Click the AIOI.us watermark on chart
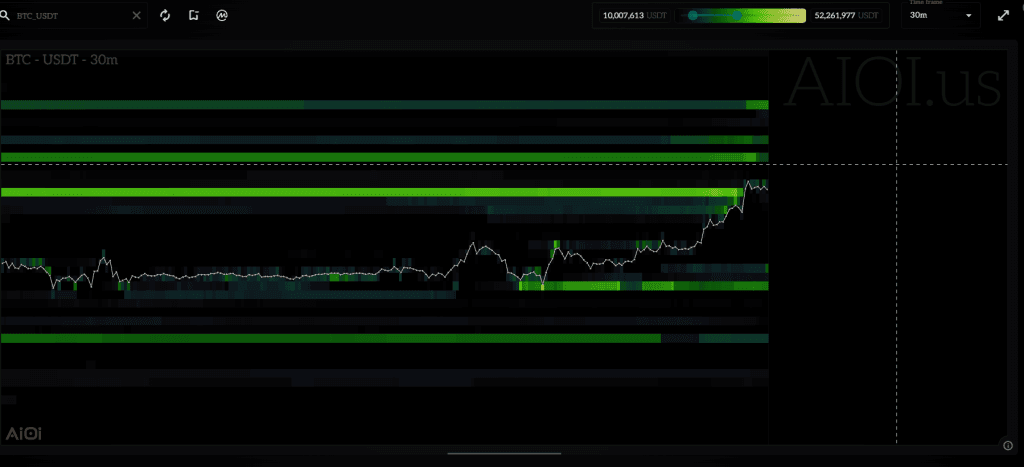The width and height of the screenshot is (1024, 467). point(893,82)
